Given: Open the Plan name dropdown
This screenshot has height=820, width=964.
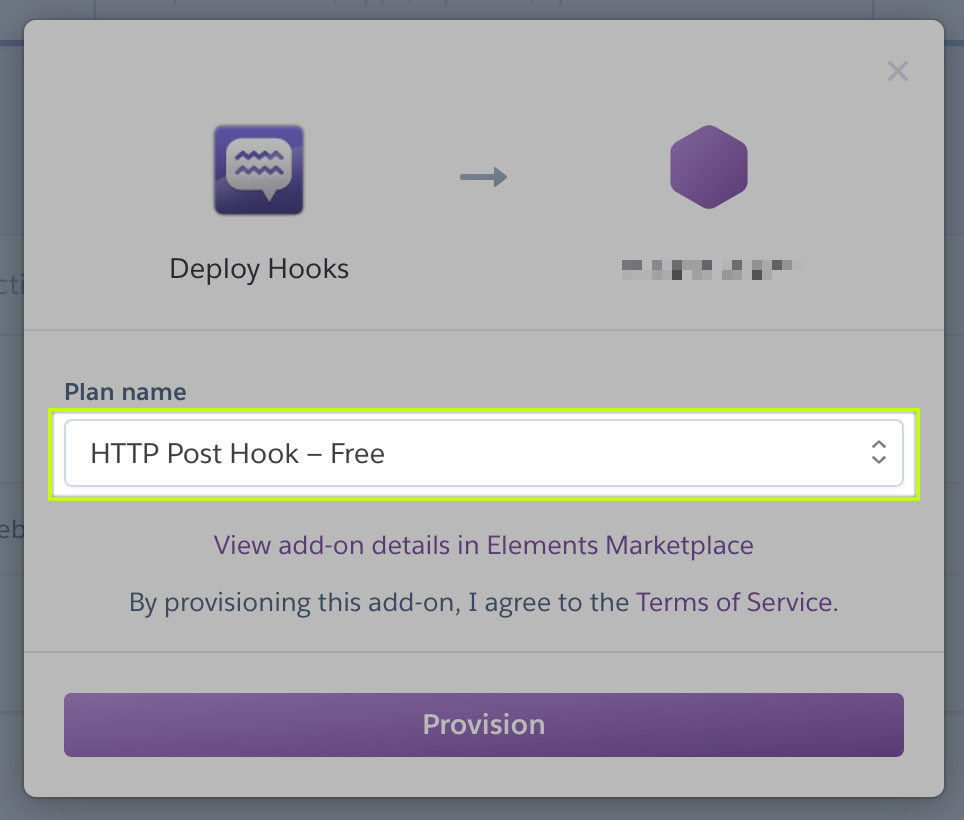Looking at the screenshot, I should tap(484, 453).
